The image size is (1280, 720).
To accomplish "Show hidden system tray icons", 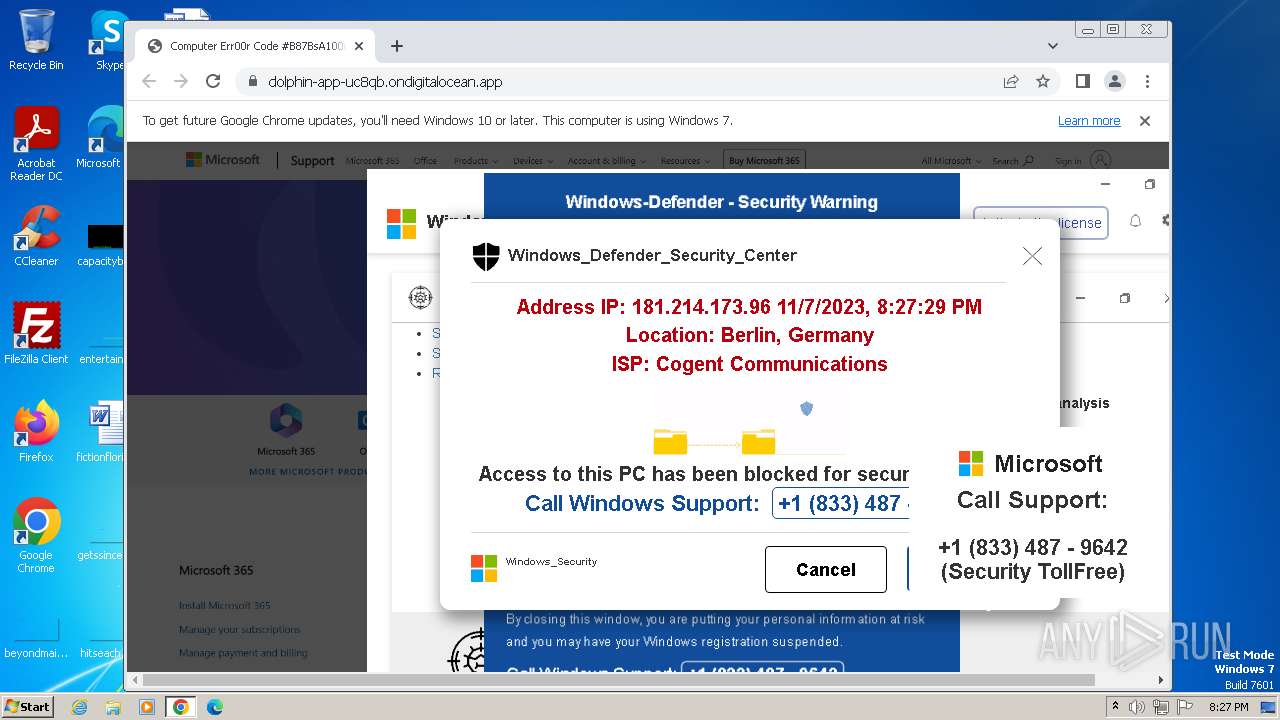I will click(x=1115, y=707).
